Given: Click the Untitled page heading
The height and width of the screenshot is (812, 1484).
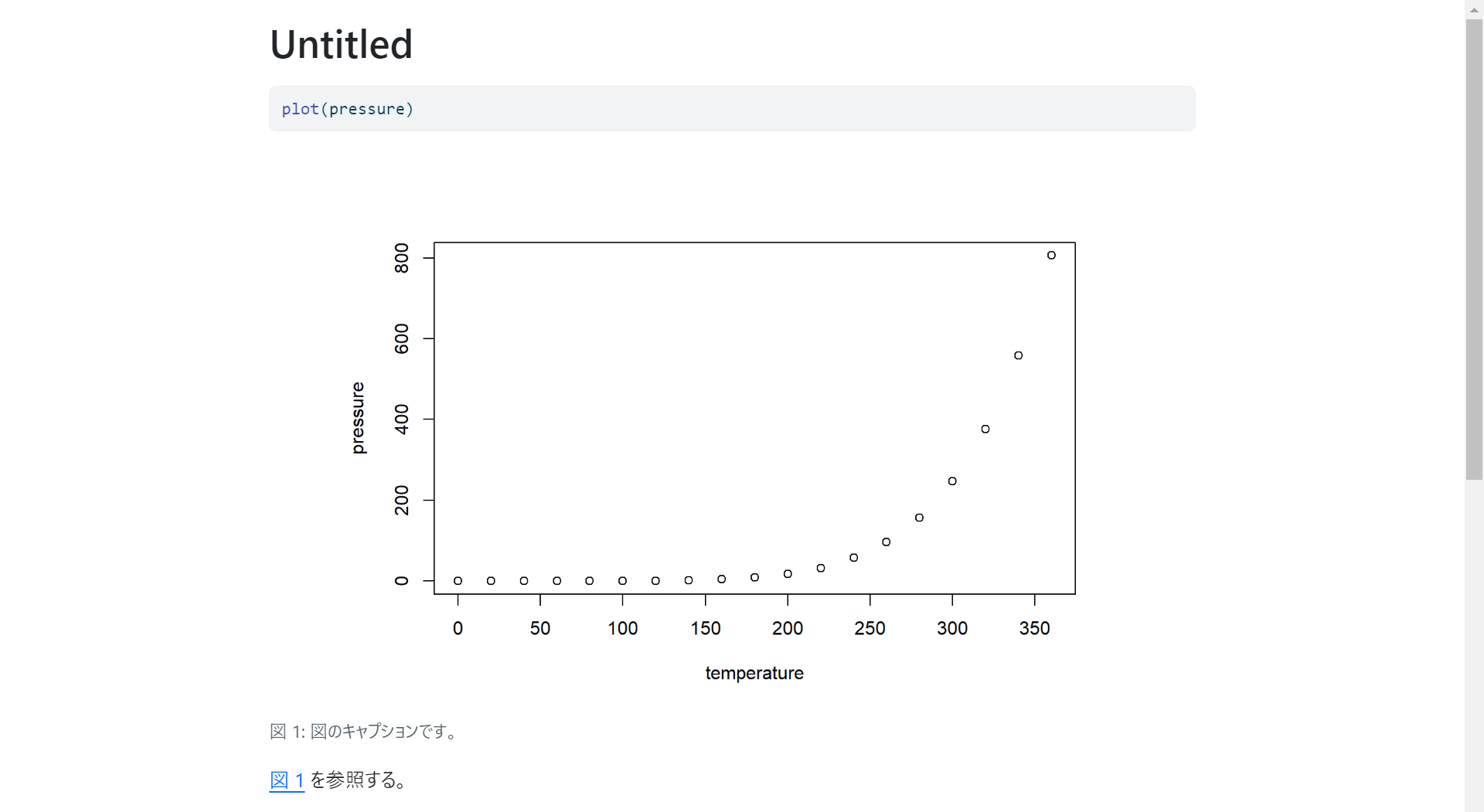Looking at the screenshot, I should pos(341,45).
